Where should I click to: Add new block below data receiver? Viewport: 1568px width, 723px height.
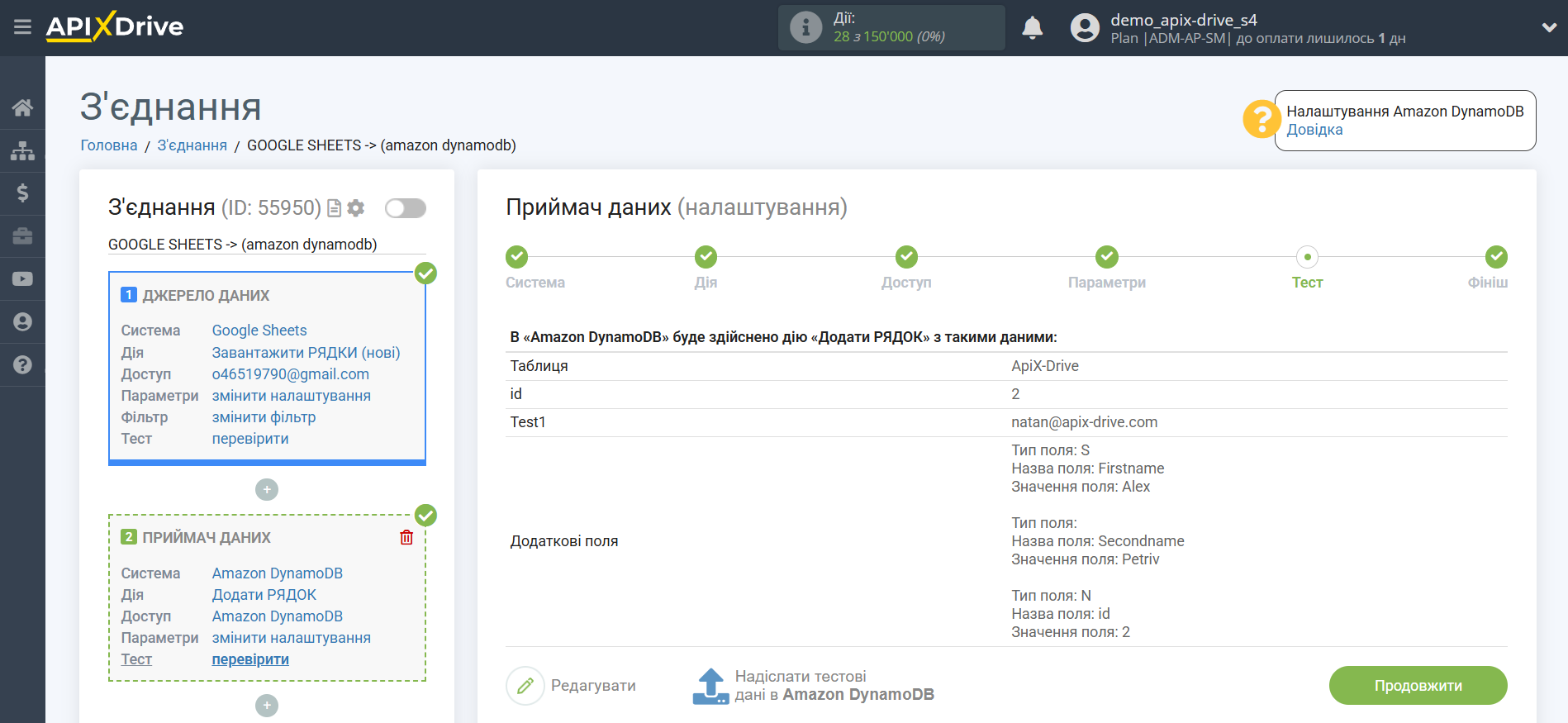point(267,706)
